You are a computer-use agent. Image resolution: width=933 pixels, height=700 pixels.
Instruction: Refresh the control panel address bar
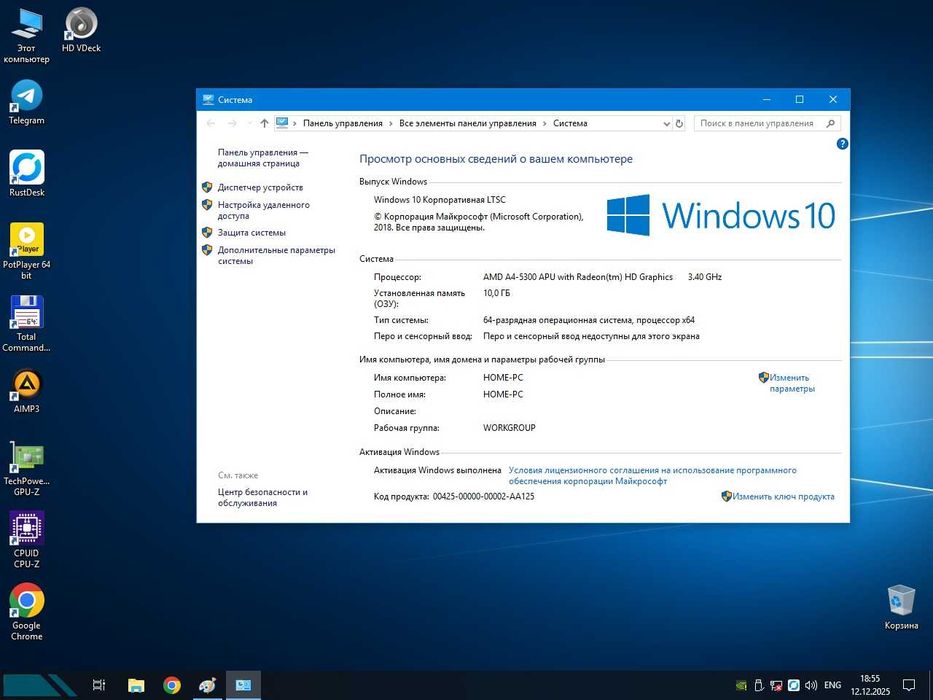point(679,124)
